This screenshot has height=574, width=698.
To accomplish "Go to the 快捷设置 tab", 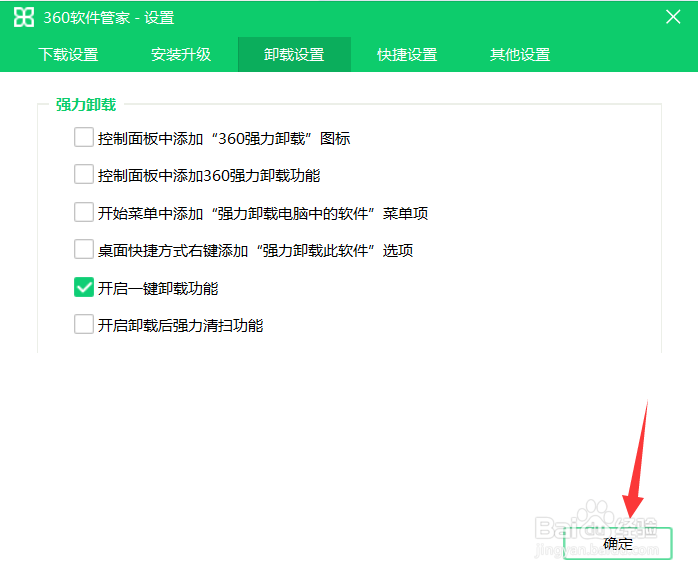I will pyautogui.click(x=407, y=54).
